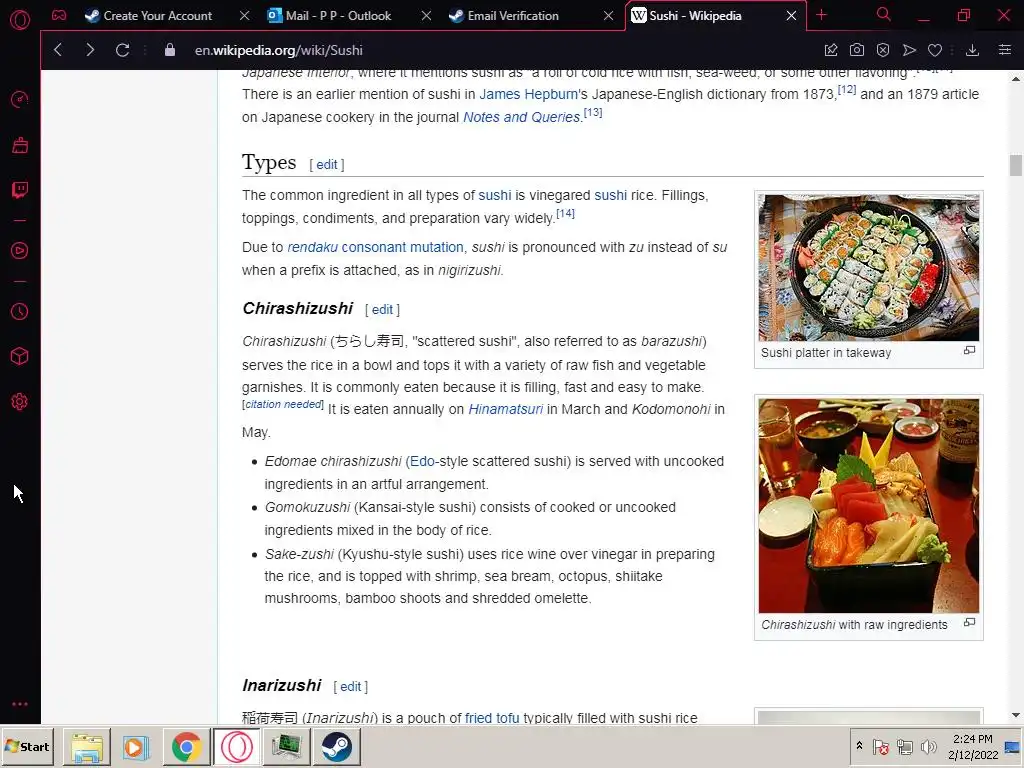The width and height of the screenshot is (1024, 768).
Task: Open Windows Start menu
Action: point(27,746)
